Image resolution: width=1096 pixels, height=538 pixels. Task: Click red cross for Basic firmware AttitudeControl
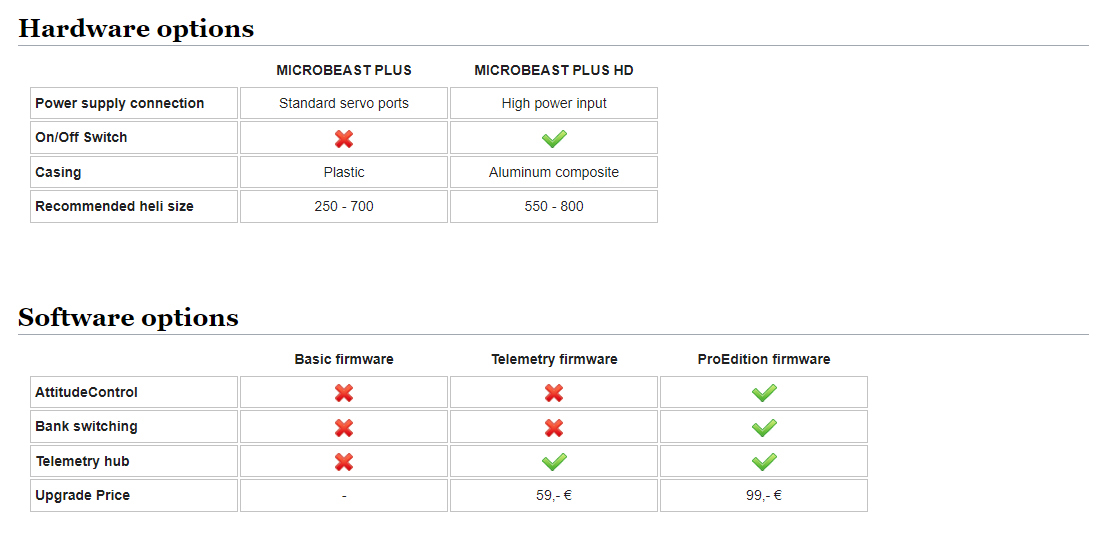344,393
